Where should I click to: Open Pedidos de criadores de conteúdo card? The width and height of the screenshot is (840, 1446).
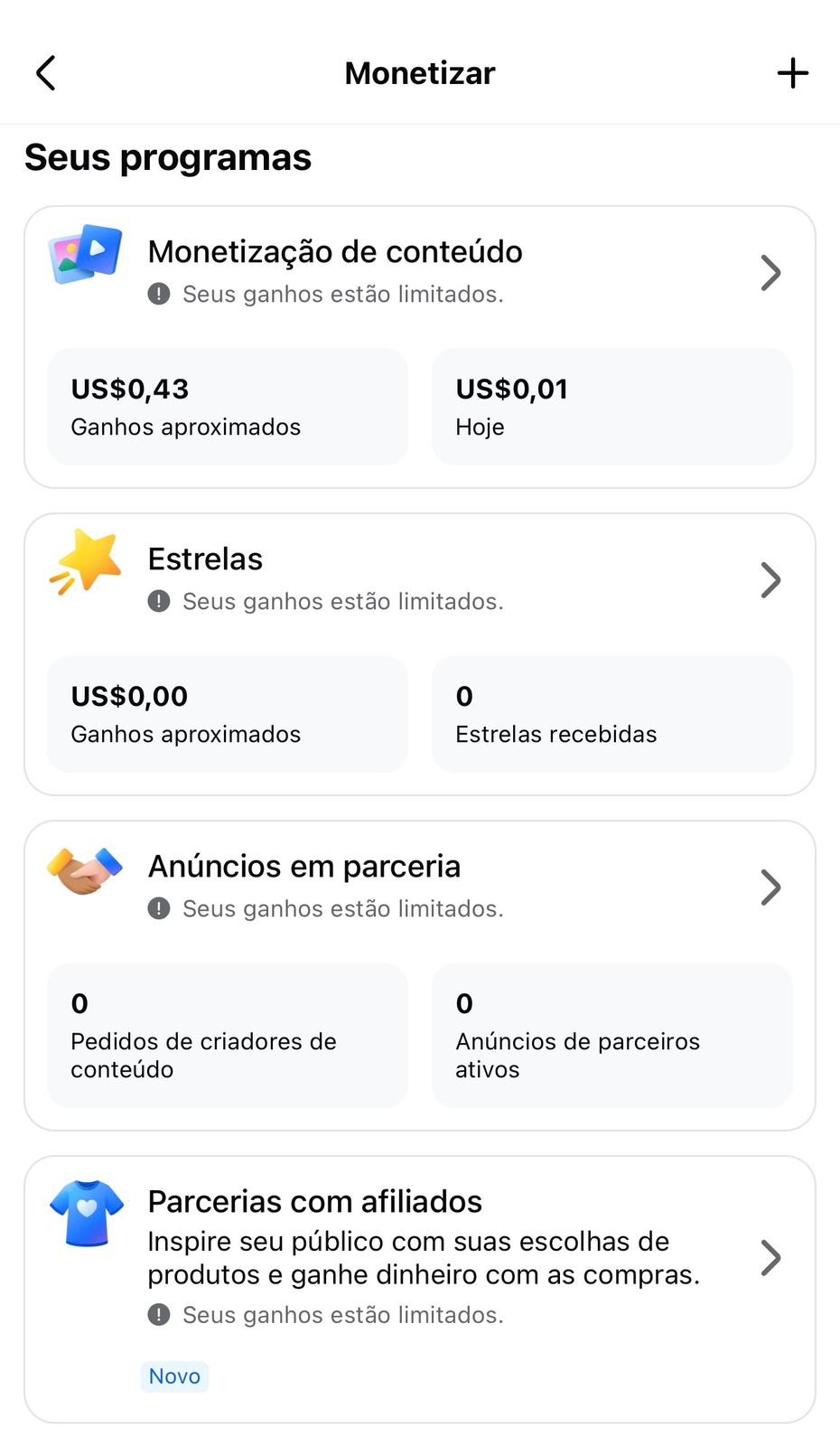pos(228,1035)
